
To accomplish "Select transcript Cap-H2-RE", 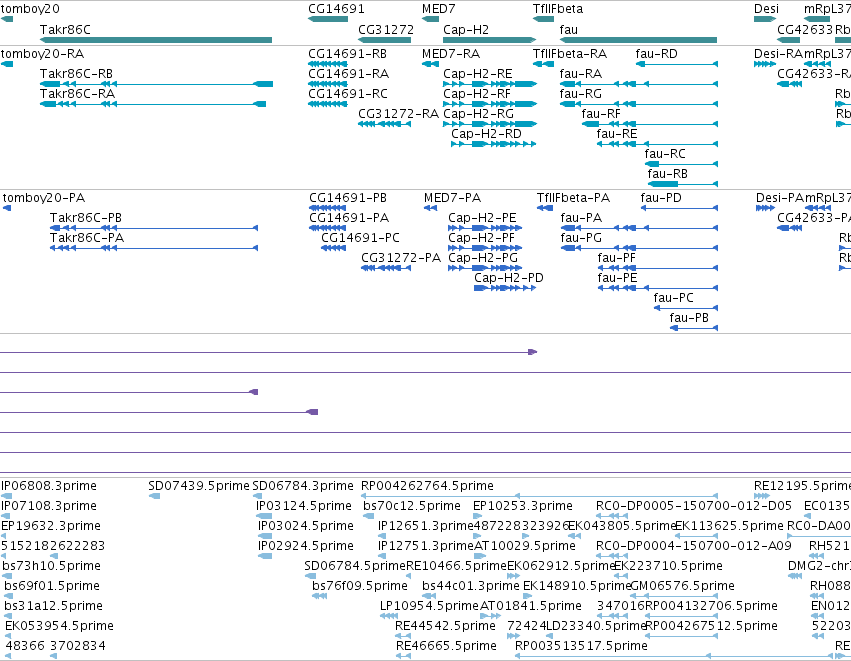I will (x=490, y=84).
